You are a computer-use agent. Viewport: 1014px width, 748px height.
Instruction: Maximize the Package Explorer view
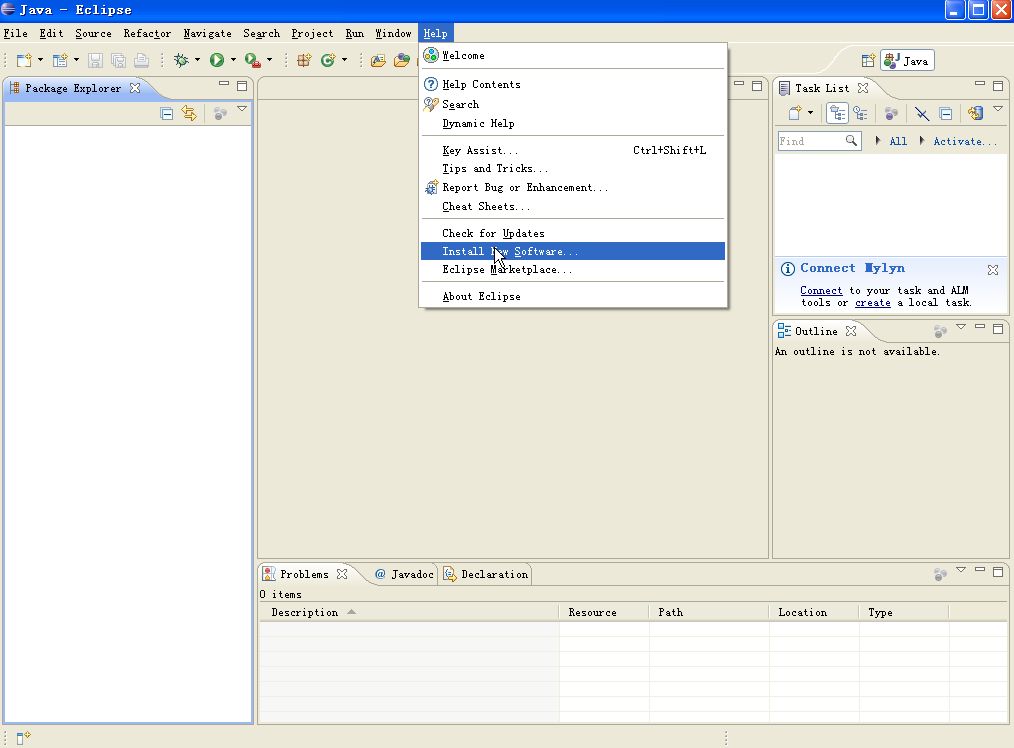point(242,85)
